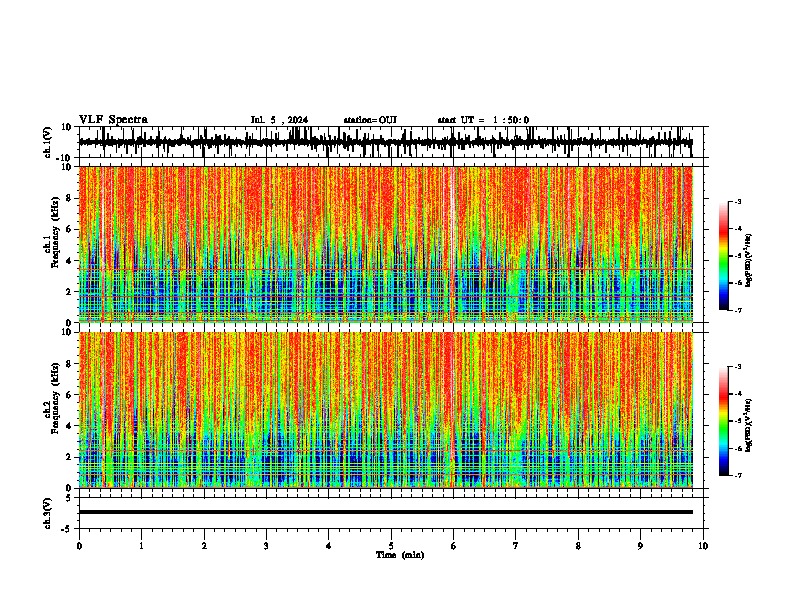The image size is (792, 612).
Task: Click the 'Time (min)' axis label
Action: click(400, 555)
